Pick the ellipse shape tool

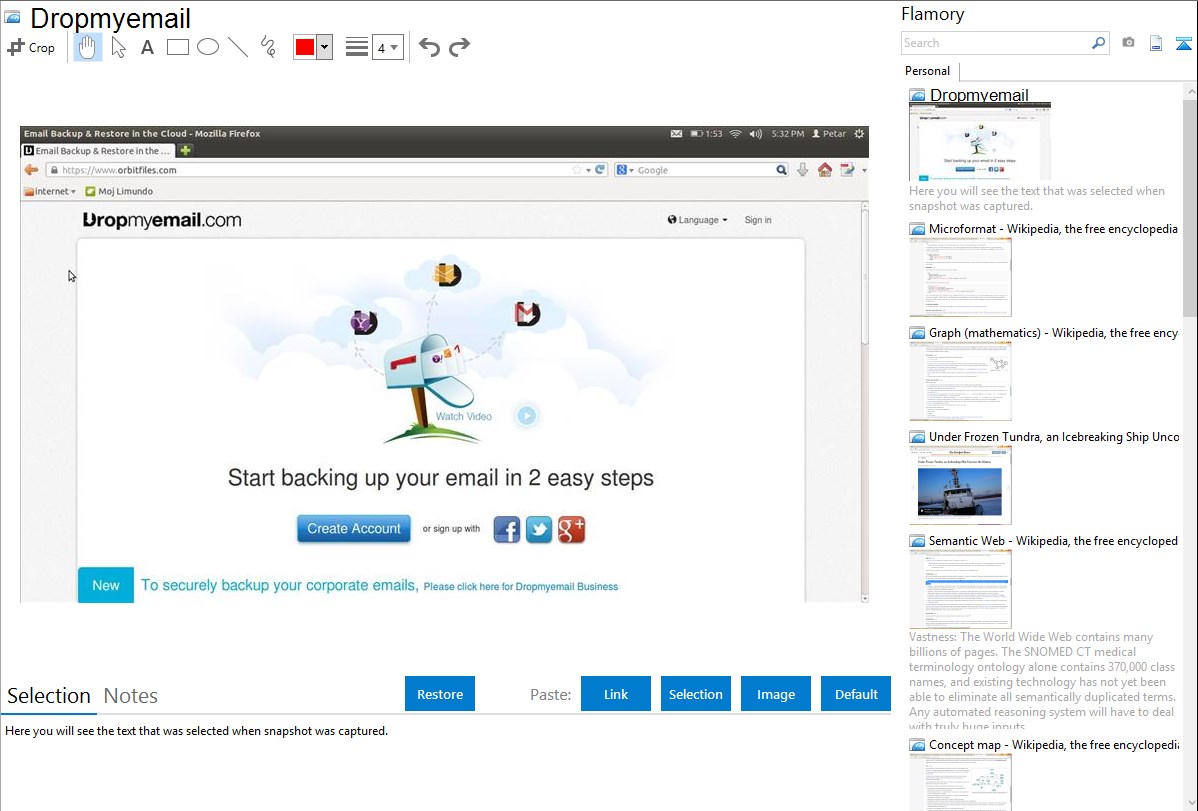click(208, 47)
